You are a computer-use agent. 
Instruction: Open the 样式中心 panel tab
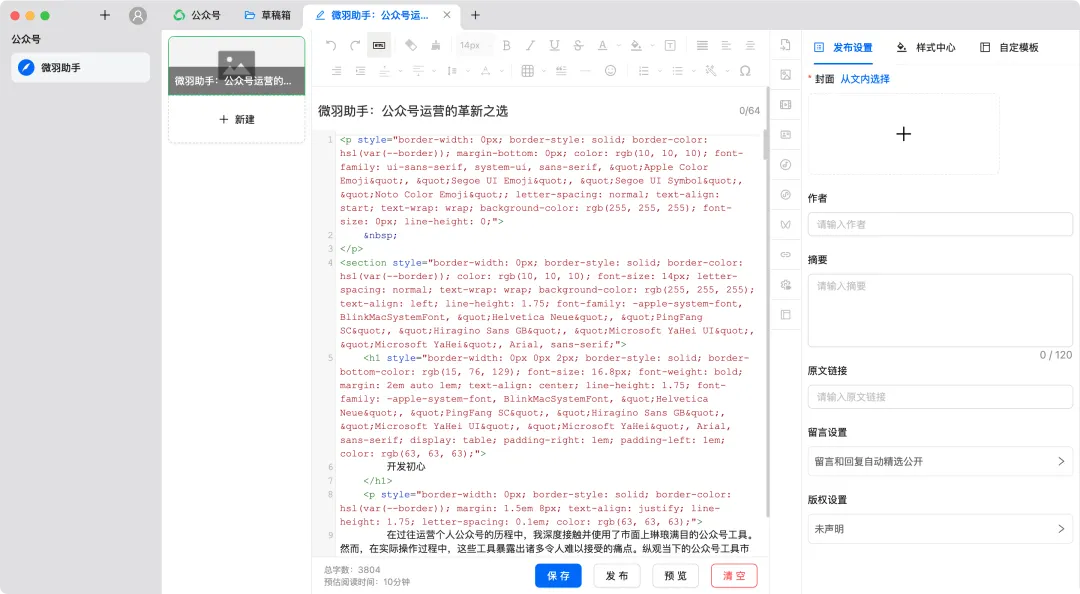[x=926, y=48]
